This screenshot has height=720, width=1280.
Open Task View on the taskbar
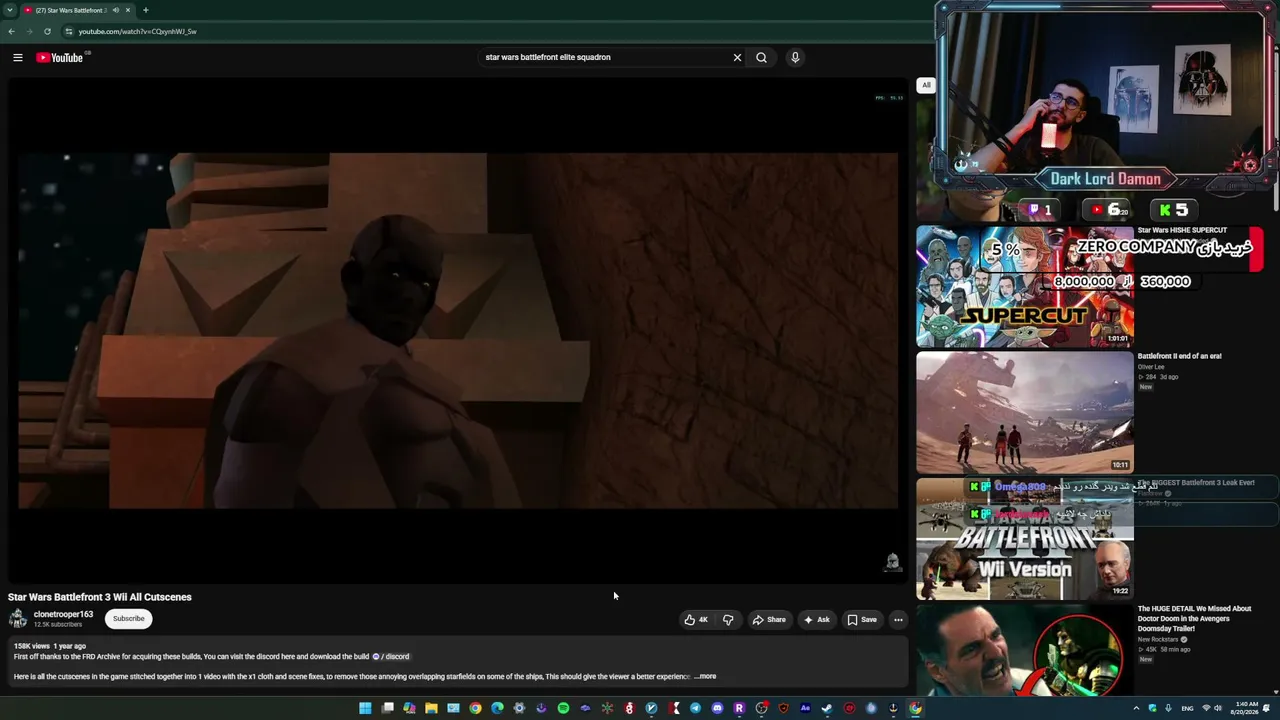point(387,708)
